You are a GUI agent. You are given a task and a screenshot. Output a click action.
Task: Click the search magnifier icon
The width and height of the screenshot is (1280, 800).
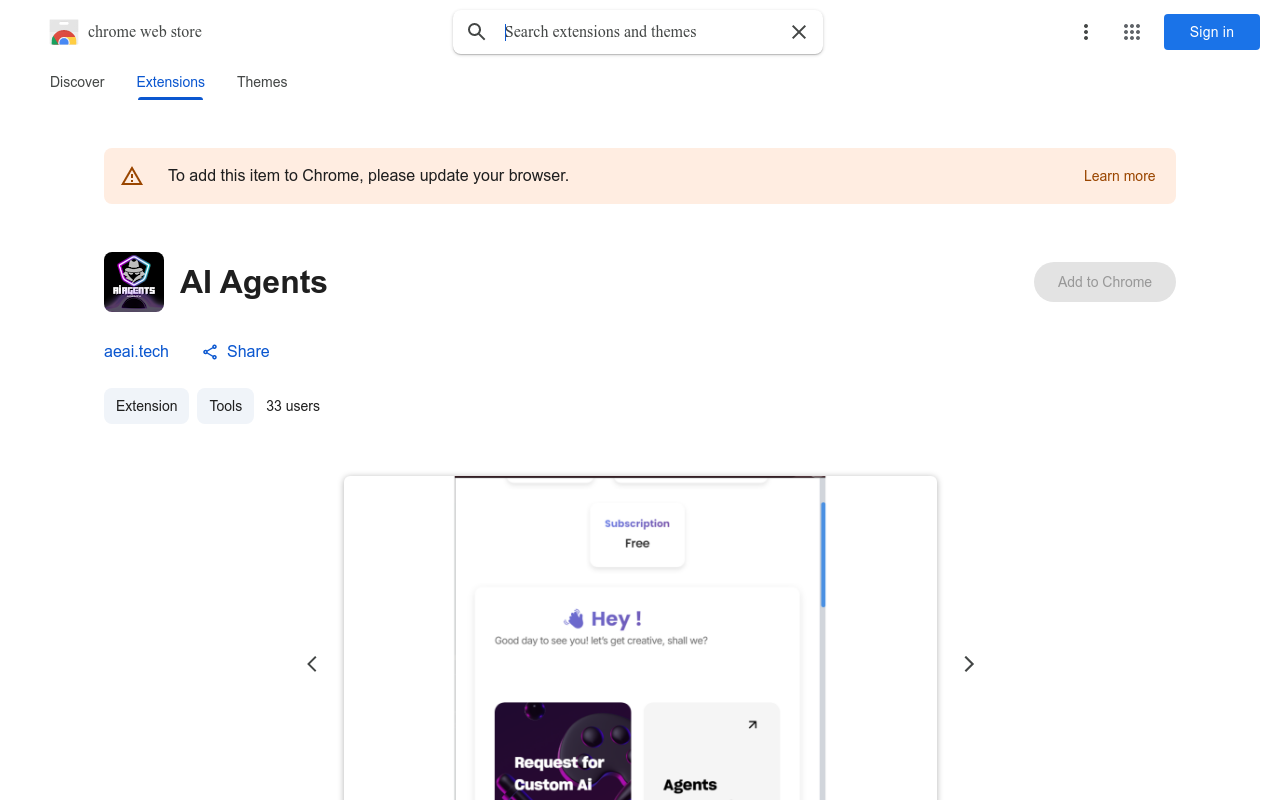coord(477,32)
